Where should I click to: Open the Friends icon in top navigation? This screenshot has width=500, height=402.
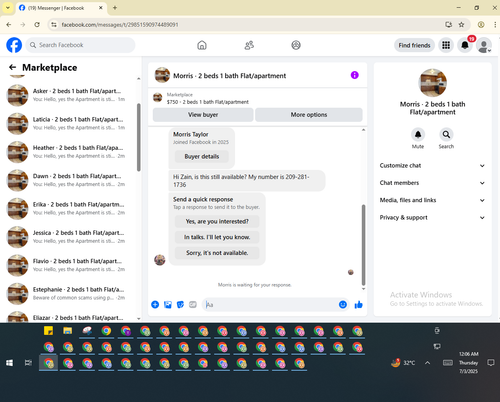coord(249,45)
